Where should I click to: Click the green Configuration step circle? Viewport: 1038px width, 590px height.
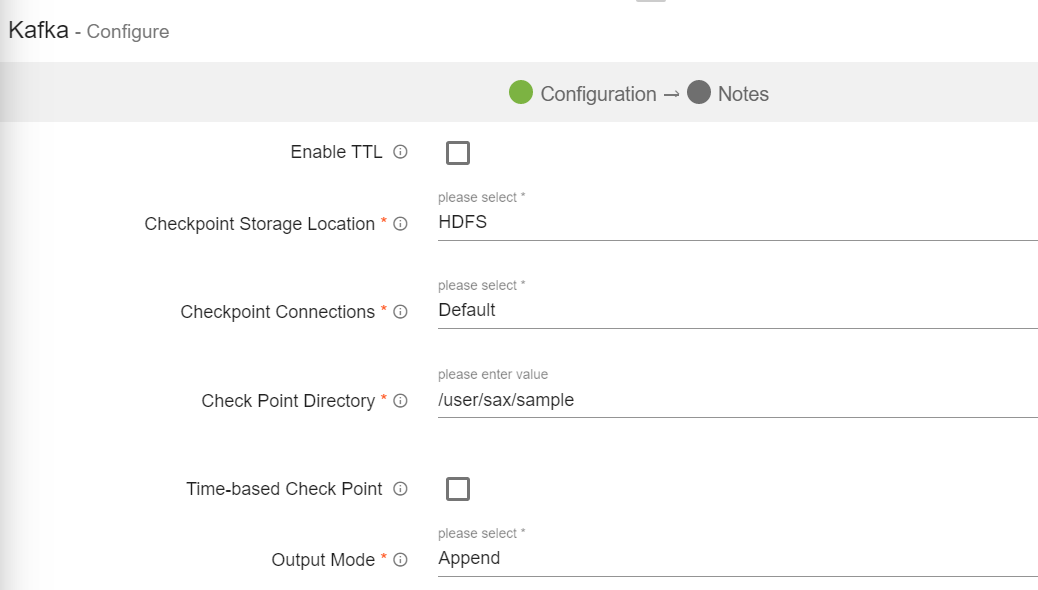(521, 93)
